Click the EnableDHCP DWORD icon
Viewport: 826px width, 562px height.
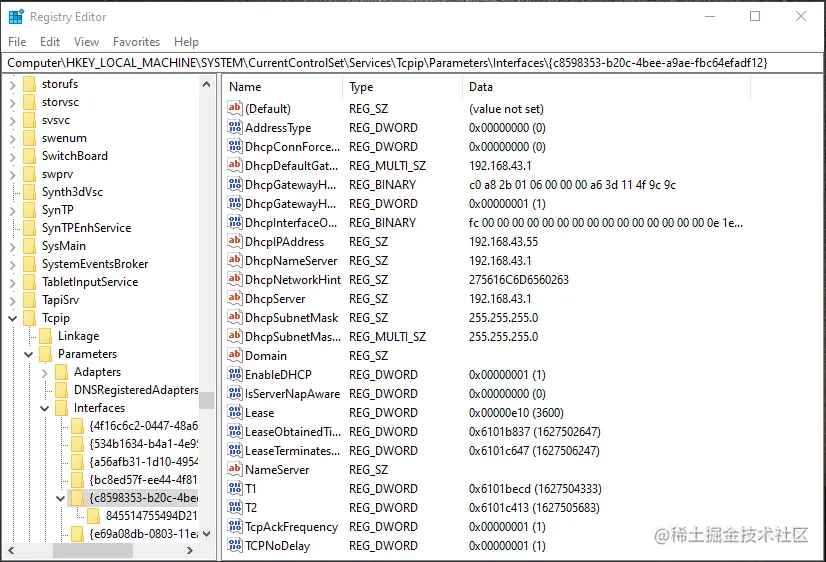click(234, 374)
